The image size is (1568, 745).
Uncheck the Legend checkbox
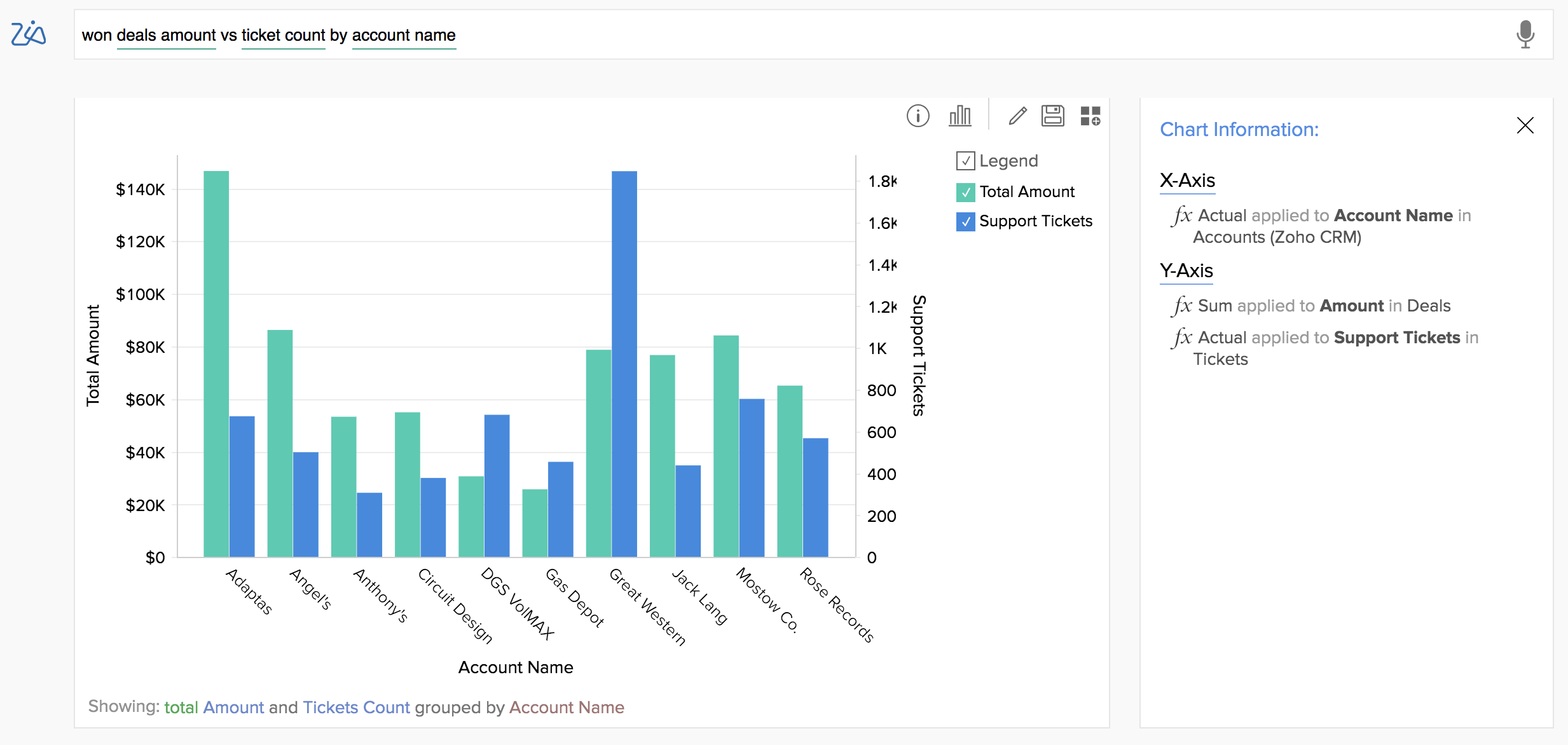tap(965, 161)
